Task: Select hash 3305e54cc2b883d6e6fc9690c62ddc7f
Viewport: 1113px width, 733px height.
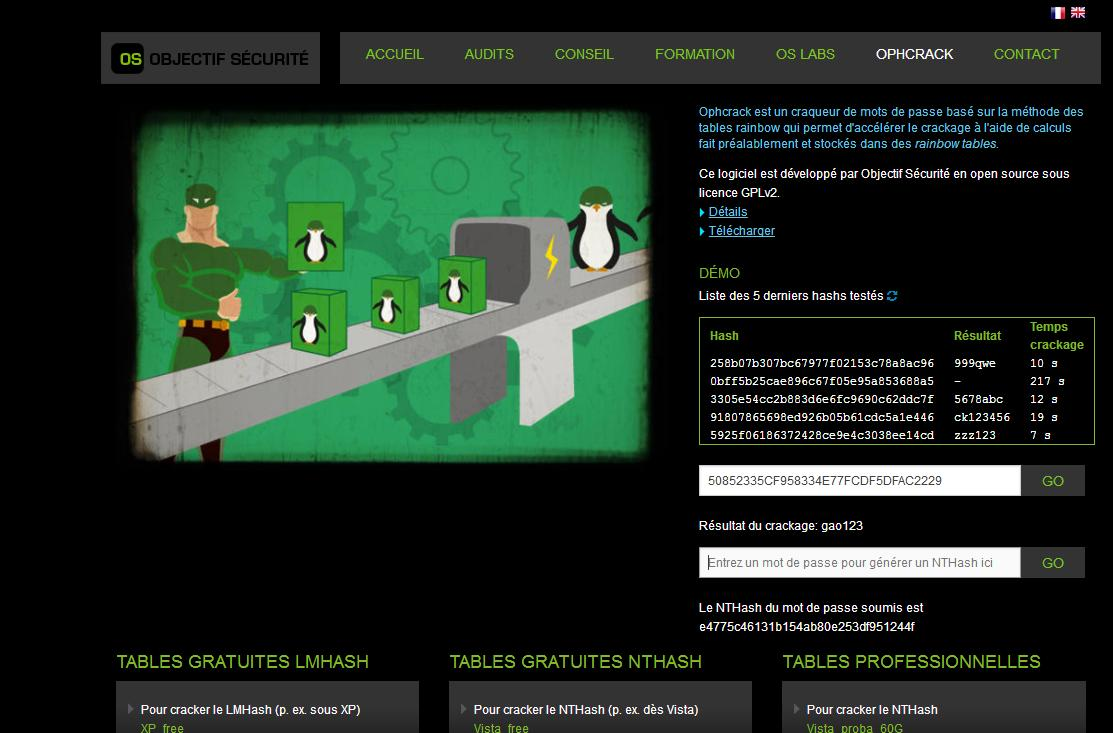Action: point(822,399)
